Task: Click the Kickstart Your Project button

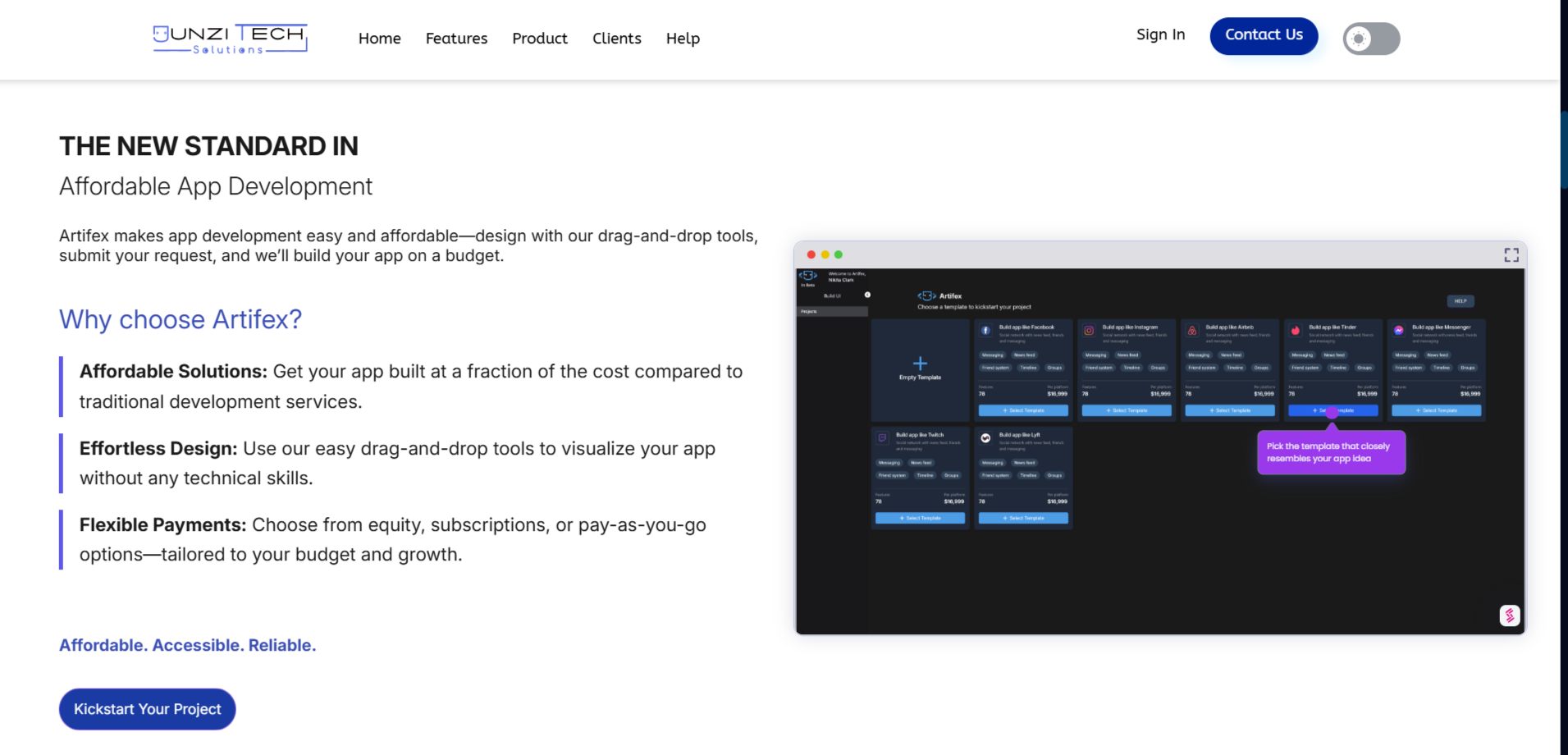Action: coord(148,709)
